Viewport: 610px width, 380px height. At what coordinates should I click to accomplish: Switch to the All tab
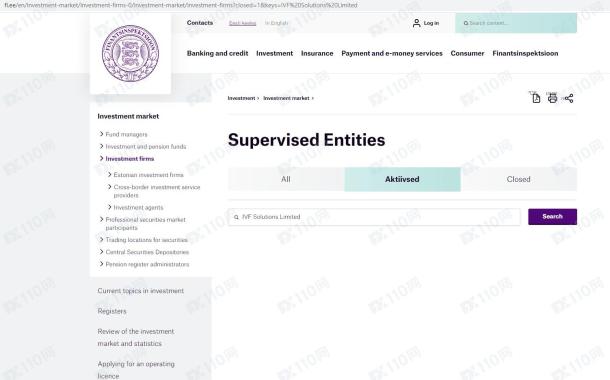pyautogui.click(x=286, y=179)
